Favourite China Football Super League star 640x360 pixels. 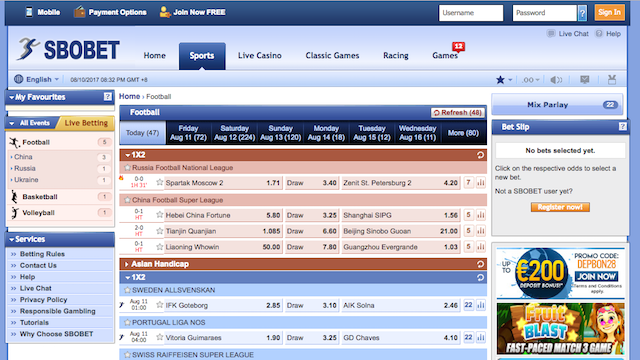pyautogui.click(x=127, y=200)
